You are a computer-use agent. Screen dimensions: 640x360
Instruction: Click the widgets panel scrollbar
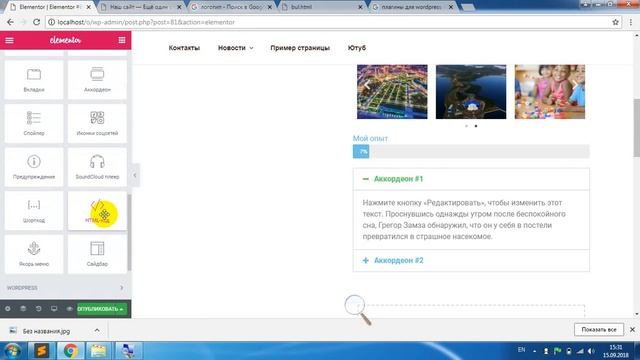(129, 233)
